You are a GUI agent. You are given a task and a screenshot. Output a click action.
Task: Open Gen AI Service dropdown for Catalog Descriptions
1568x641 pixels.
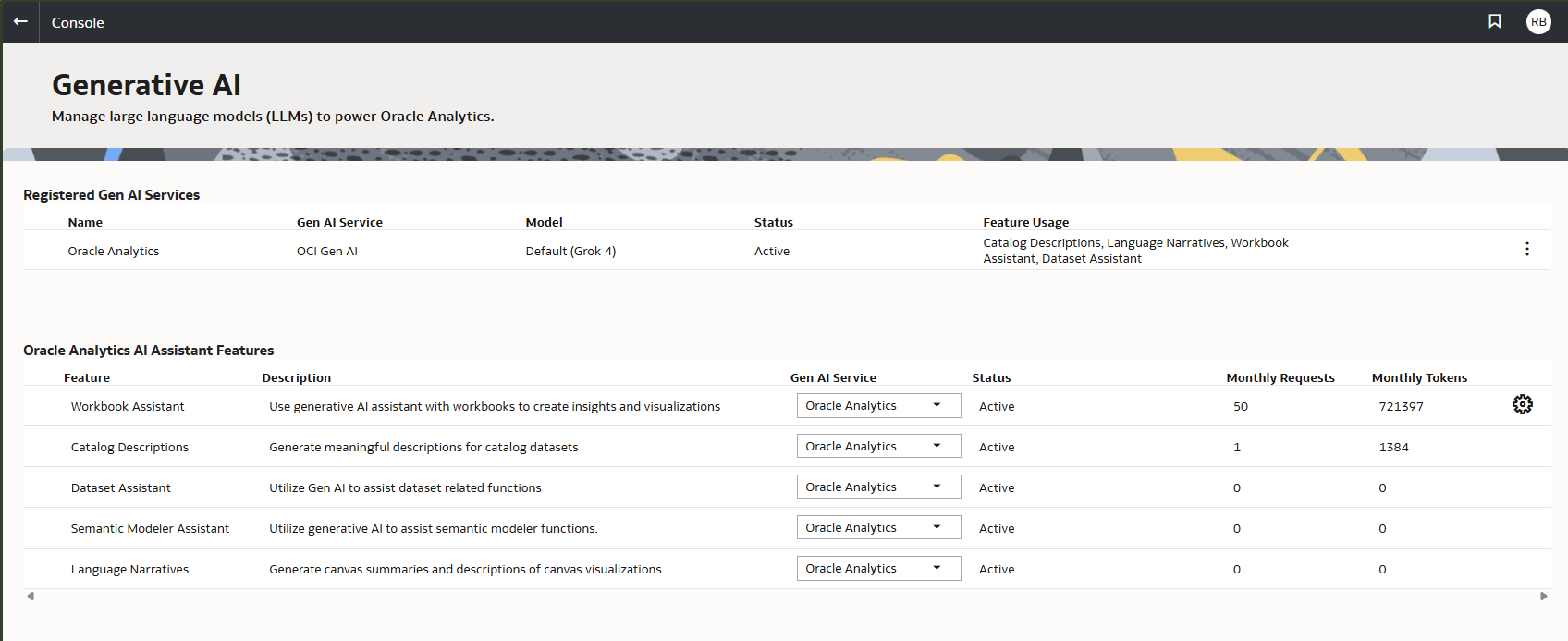click(x=879, y=447)
